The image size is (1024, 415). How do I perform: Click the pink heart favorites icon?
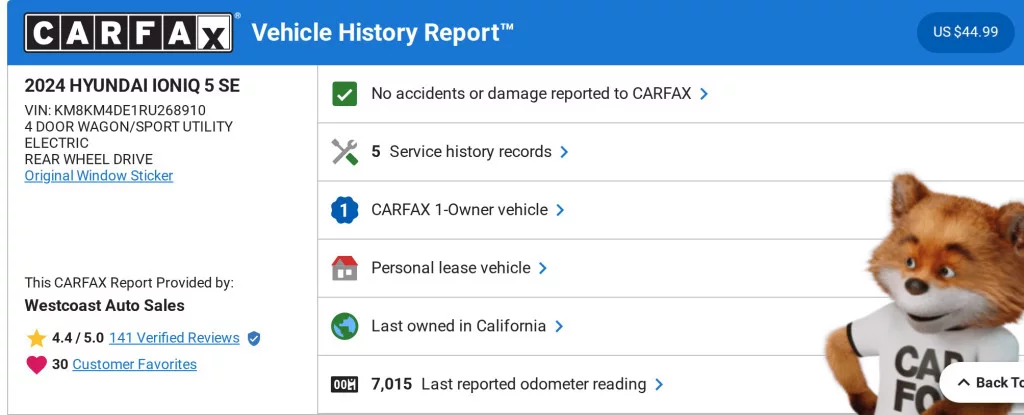37,365
